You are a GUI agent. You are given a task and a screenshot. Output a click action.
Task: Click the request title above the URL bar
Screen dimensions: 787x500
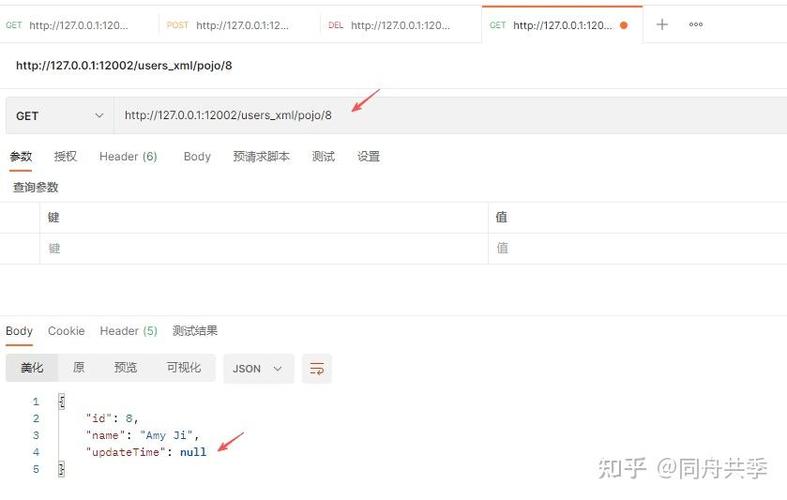124,66
